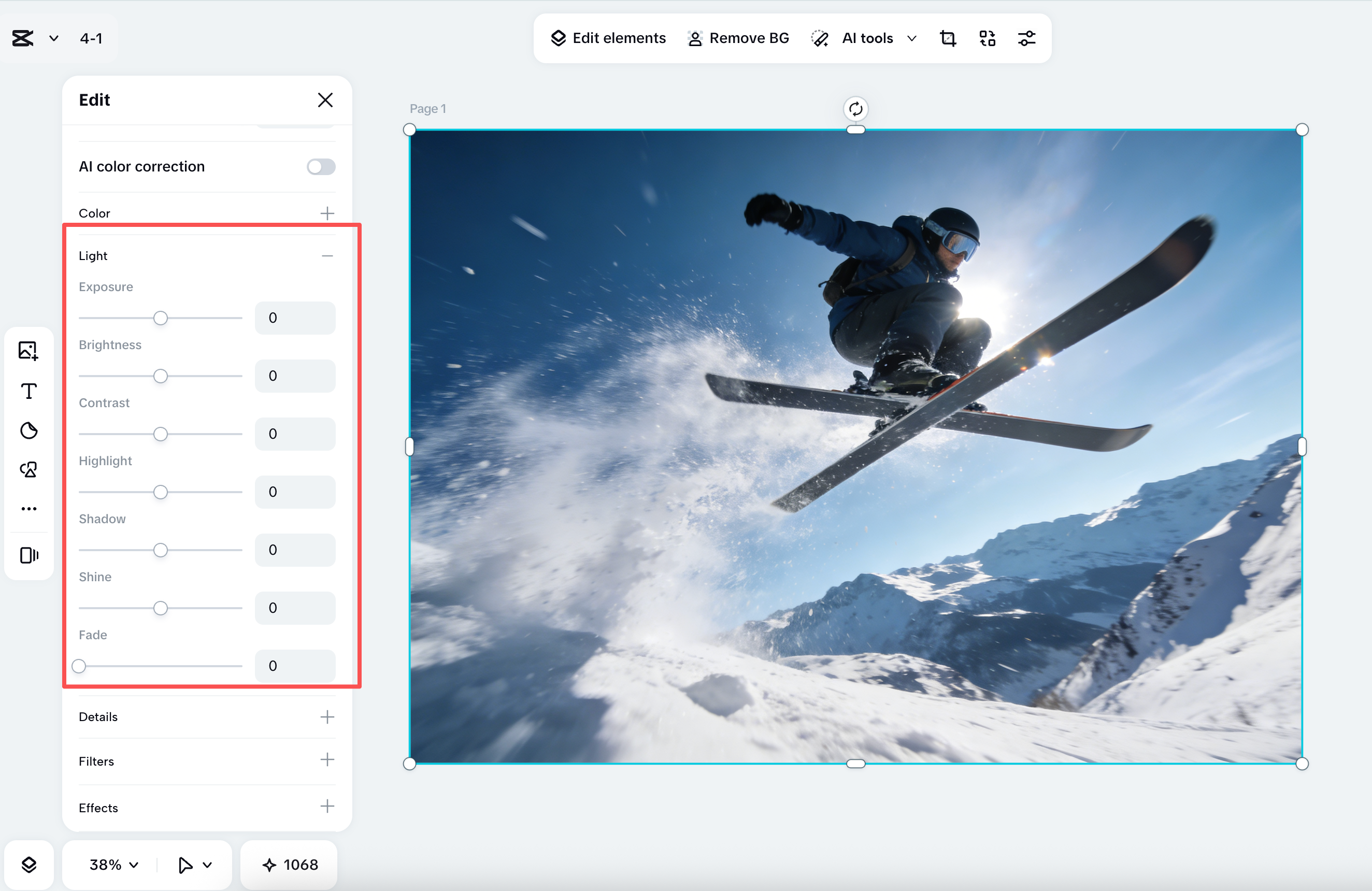Click the Remove BG button
This screenshot has width=1372, height=891.
point(738,38)
